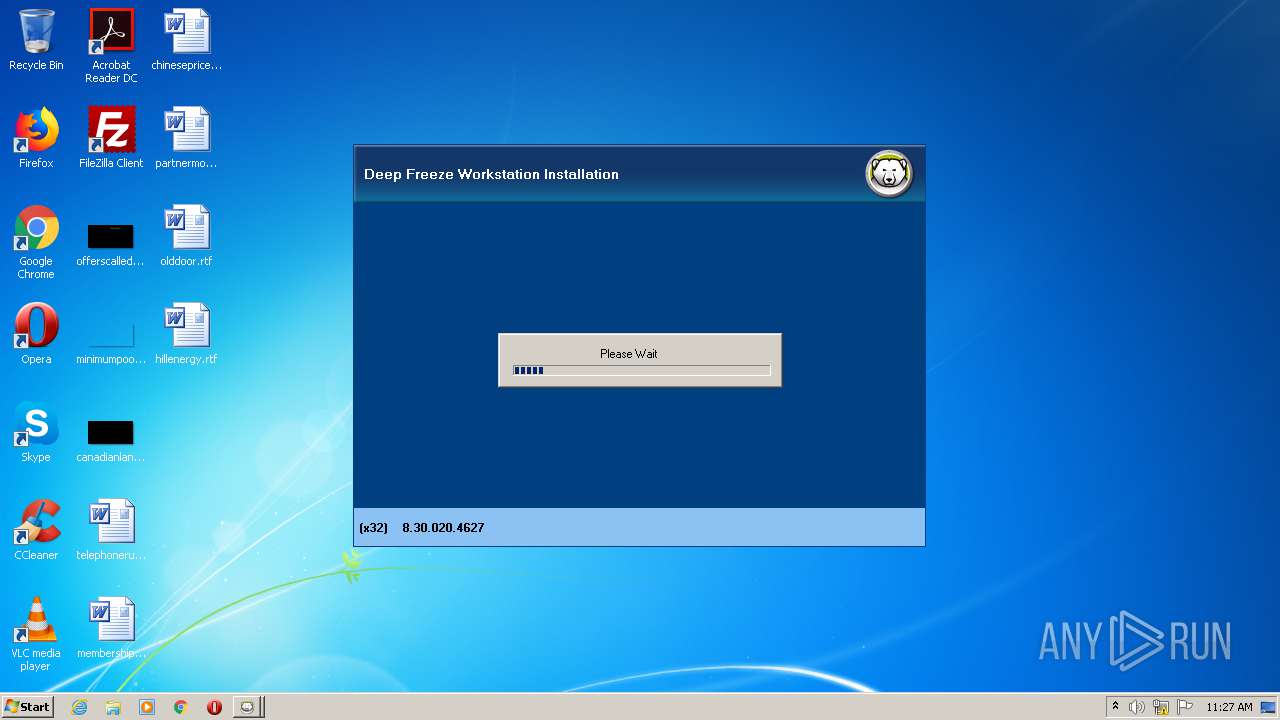Open Opera from the taskbar
1280x720 pixels.
click(x=214, y=707)
